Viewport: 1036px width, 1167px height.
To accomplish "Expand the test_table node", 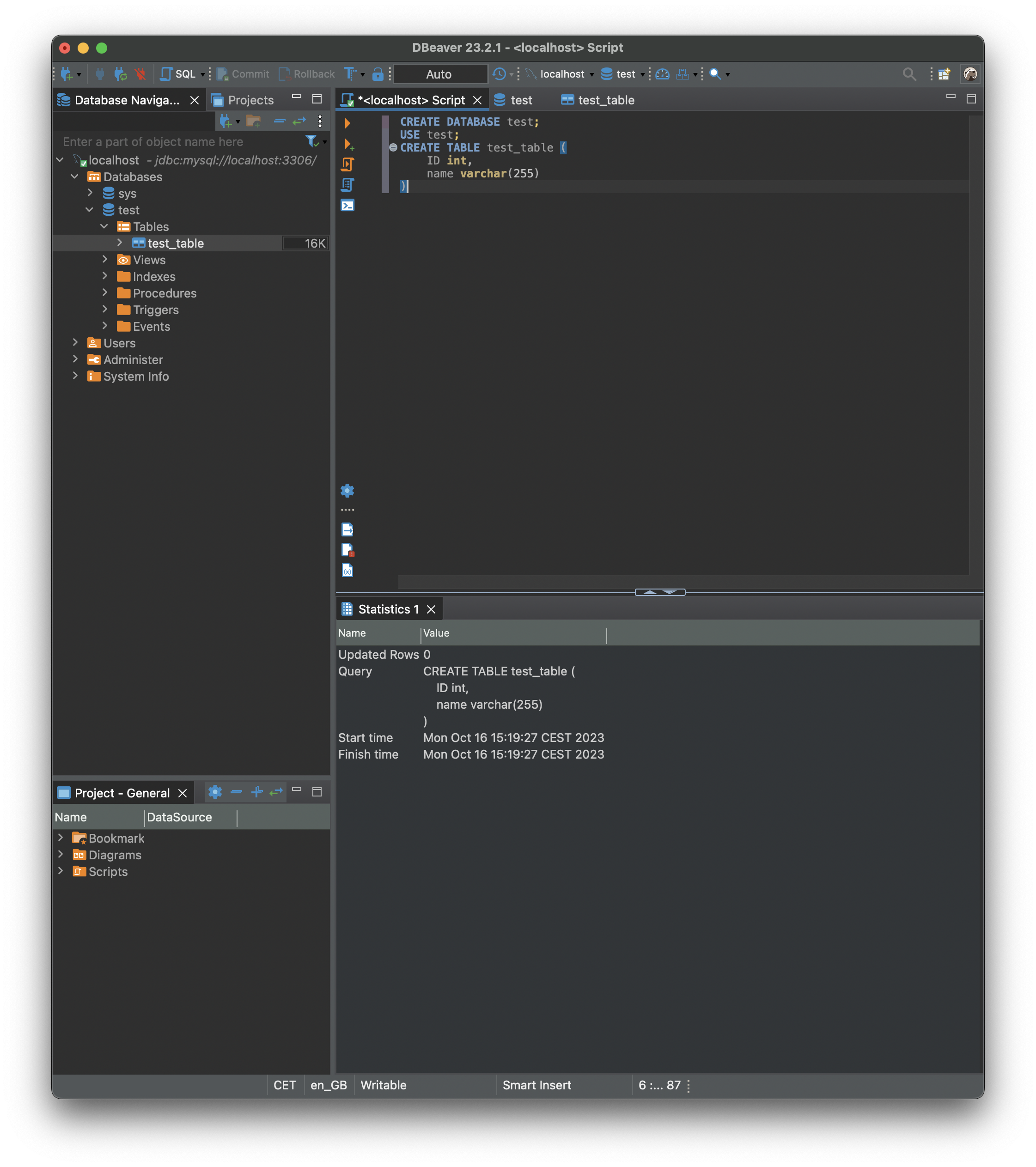I will click(x=119, y=243).
